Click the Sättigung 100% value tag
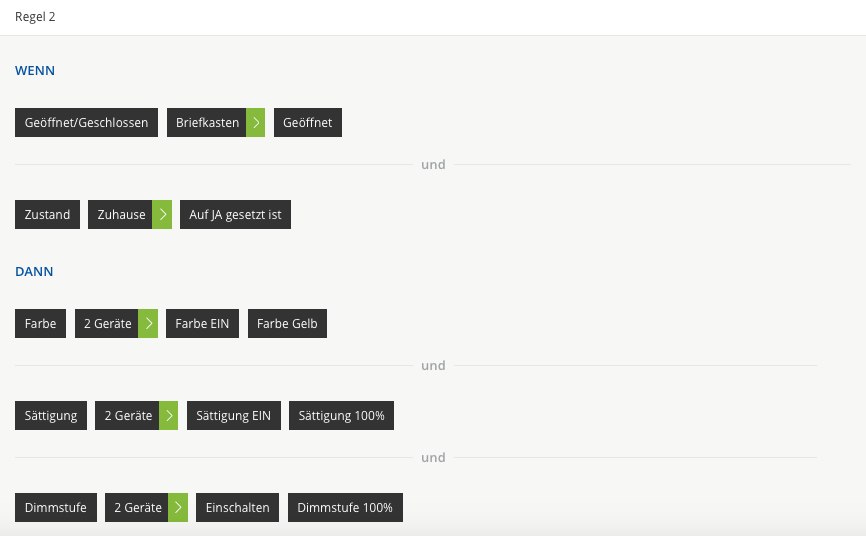The width and height of the screenshot is (866, 536). (x=341, y=416)
